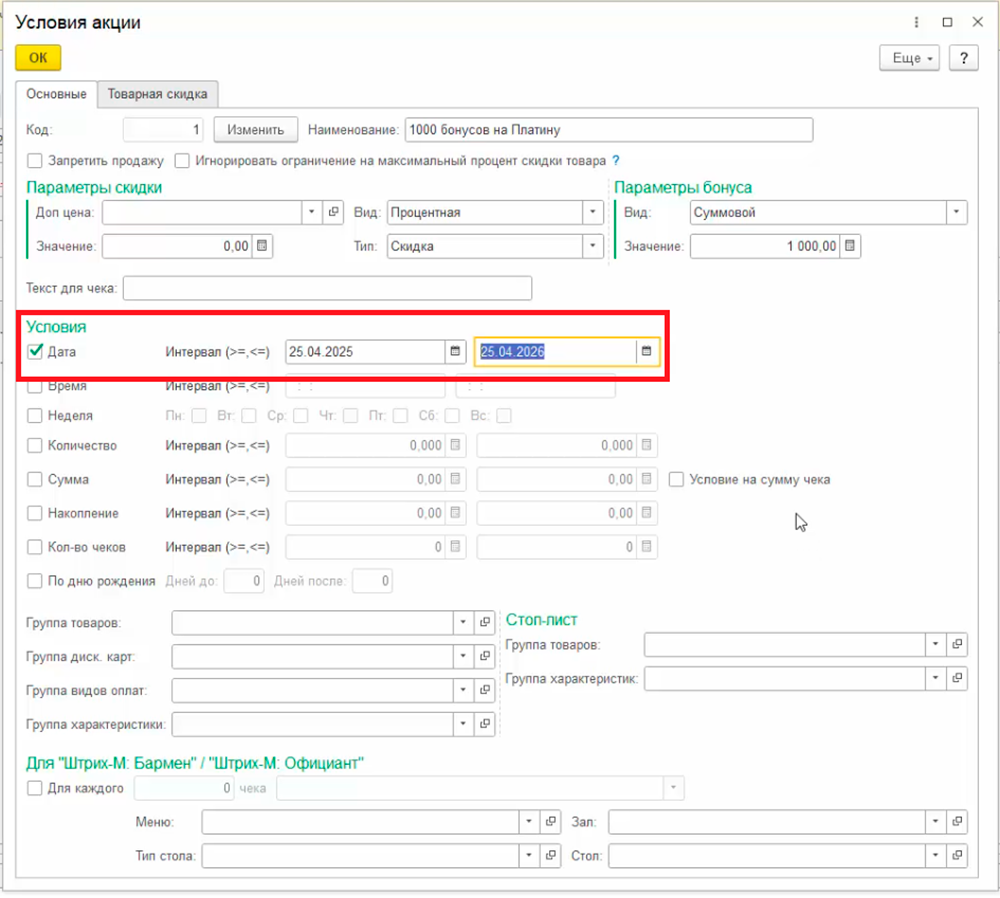The image size is (1000, 898).
Task: Switch to the Товарная скидка tab
Action: tap(158, 94)
